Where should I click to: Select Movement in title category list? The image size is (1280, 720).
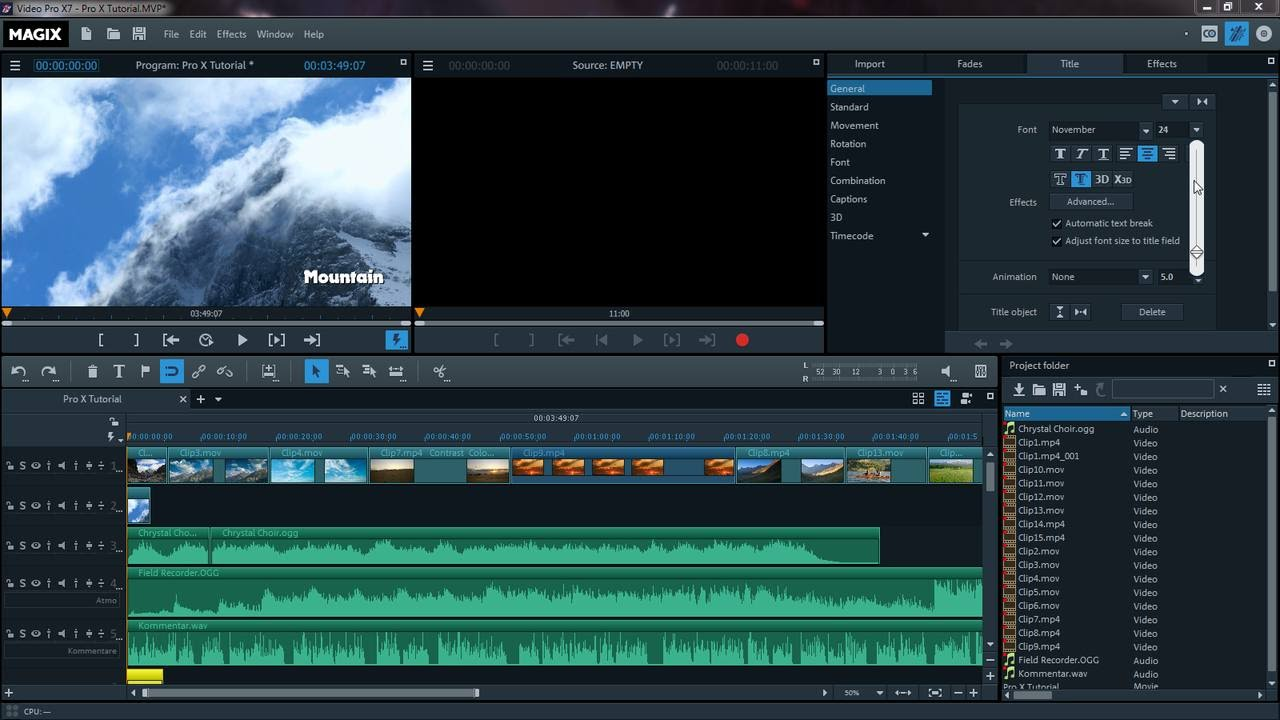[854, 126]
